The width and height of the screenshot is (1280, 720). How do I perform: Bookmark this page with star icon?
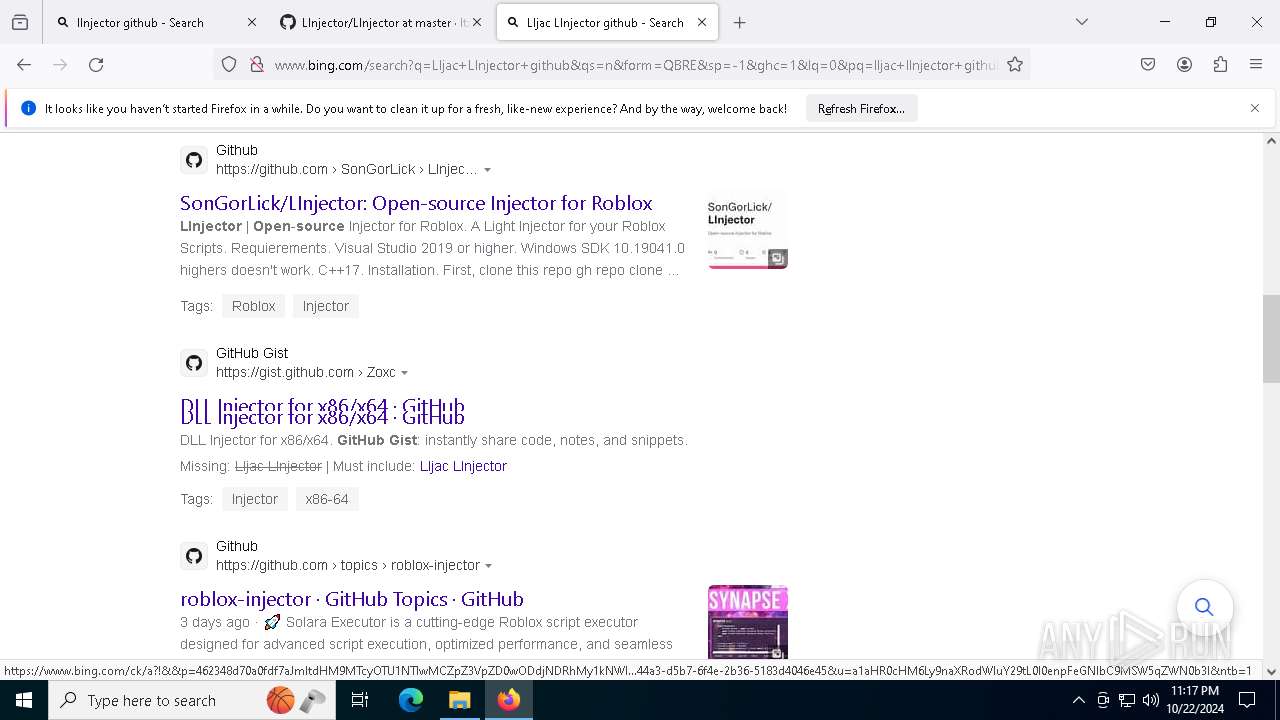1015,64
